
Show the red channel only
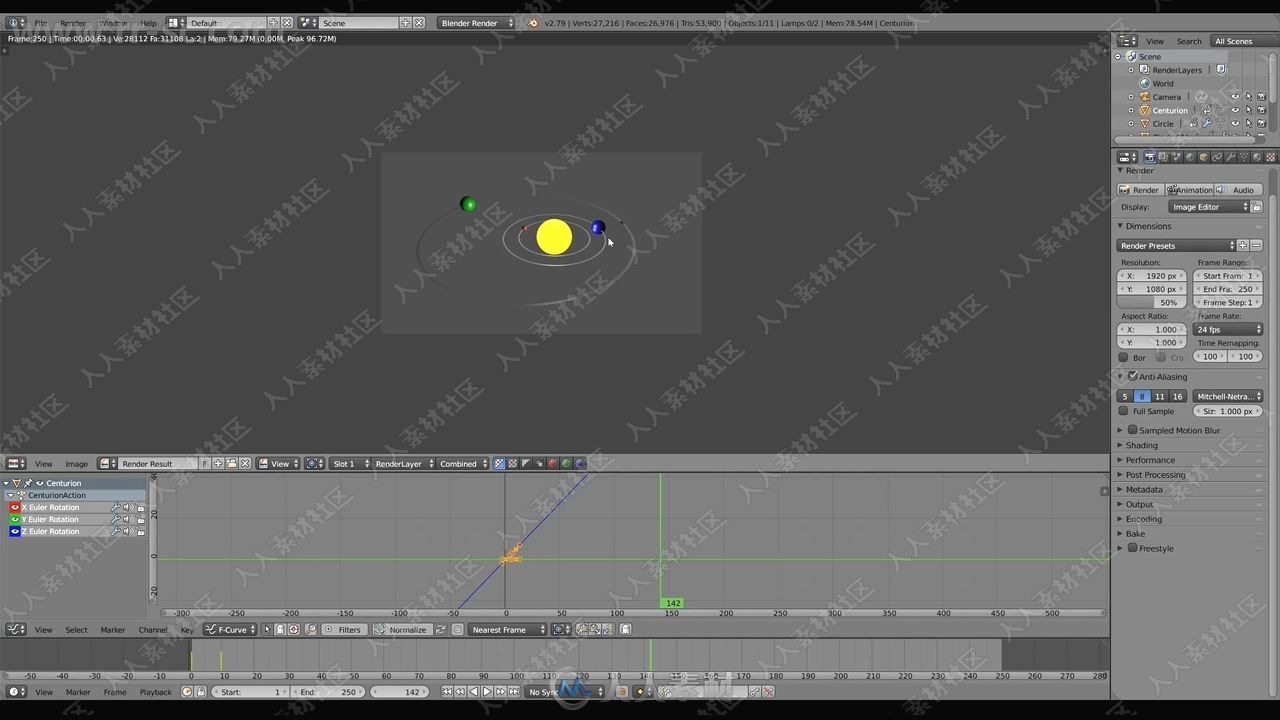point(552,464)
